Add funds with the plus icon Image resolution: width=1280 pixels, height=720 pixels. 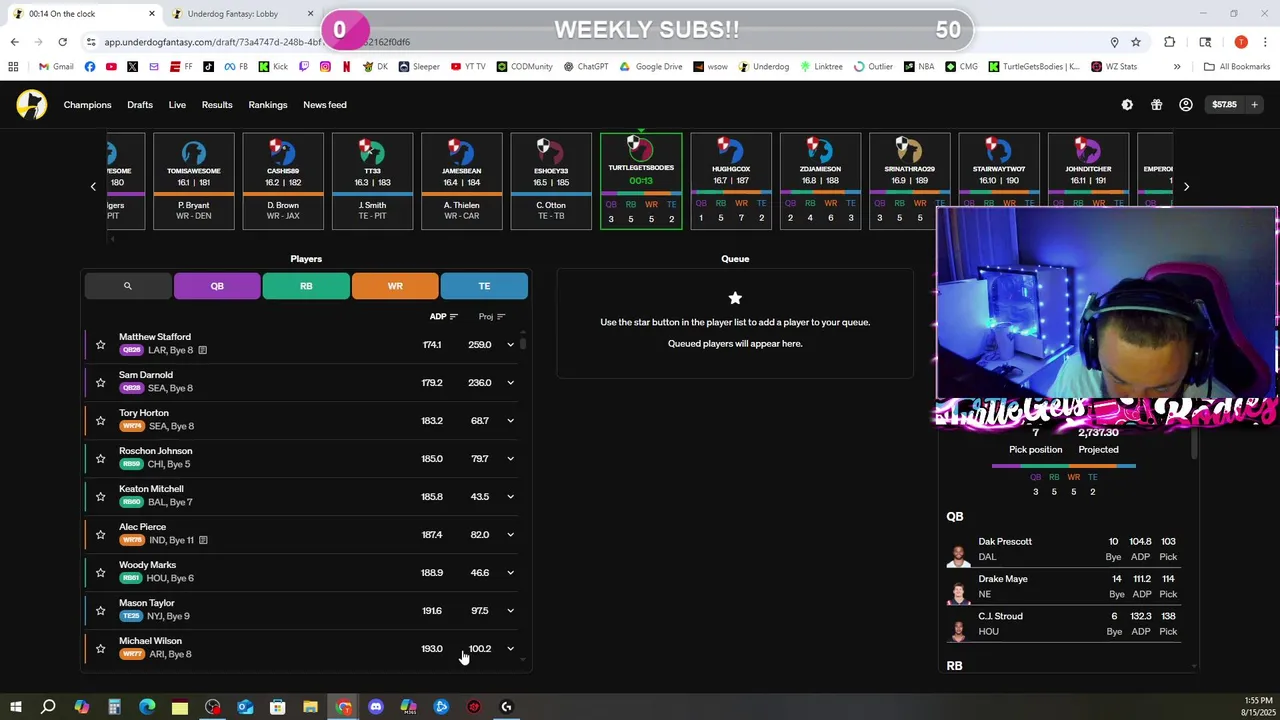(1254, 105)
